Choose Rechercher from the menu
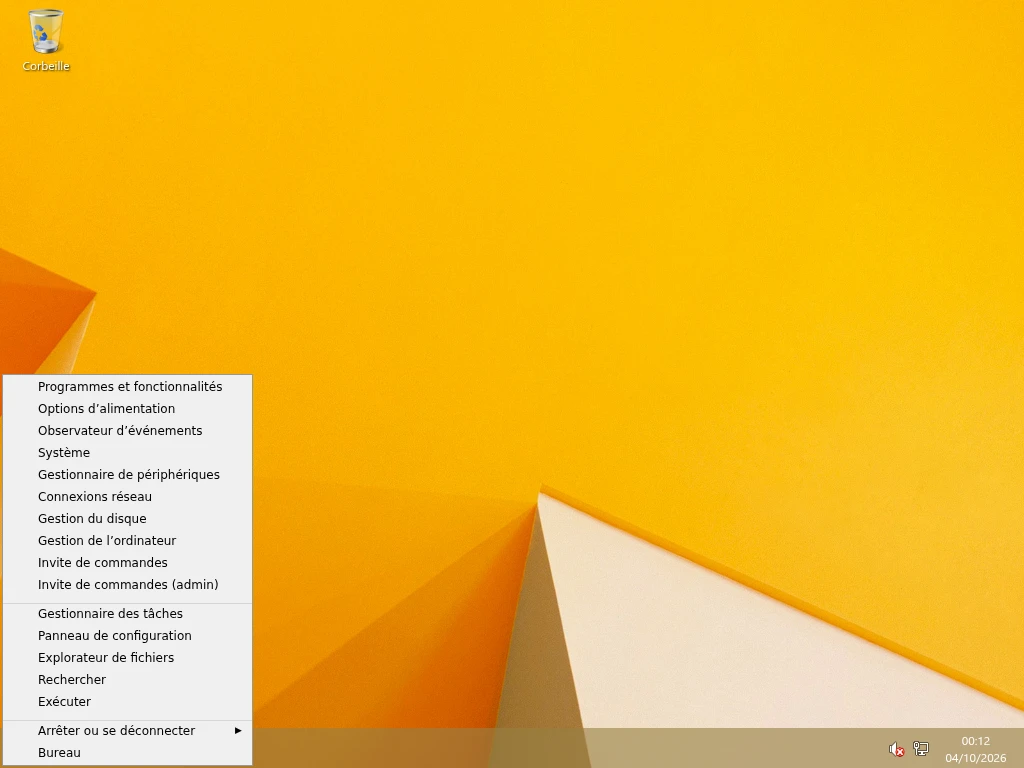The width and height of the screenshot is (1024, 768). point(127,679)
